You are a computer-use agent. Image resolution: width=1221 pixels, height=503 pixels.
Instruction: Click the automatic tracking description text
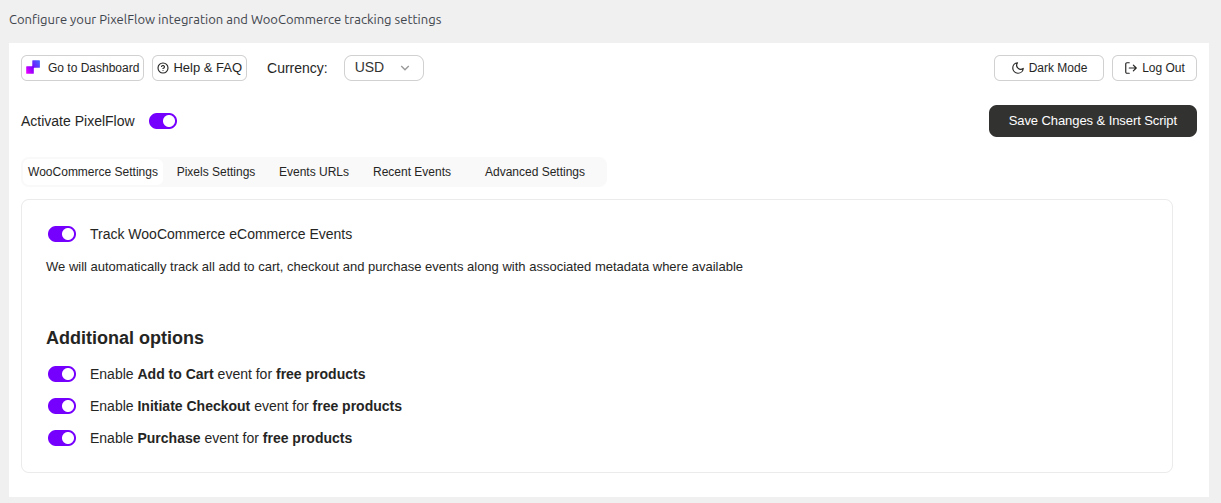tap(394, 267)
